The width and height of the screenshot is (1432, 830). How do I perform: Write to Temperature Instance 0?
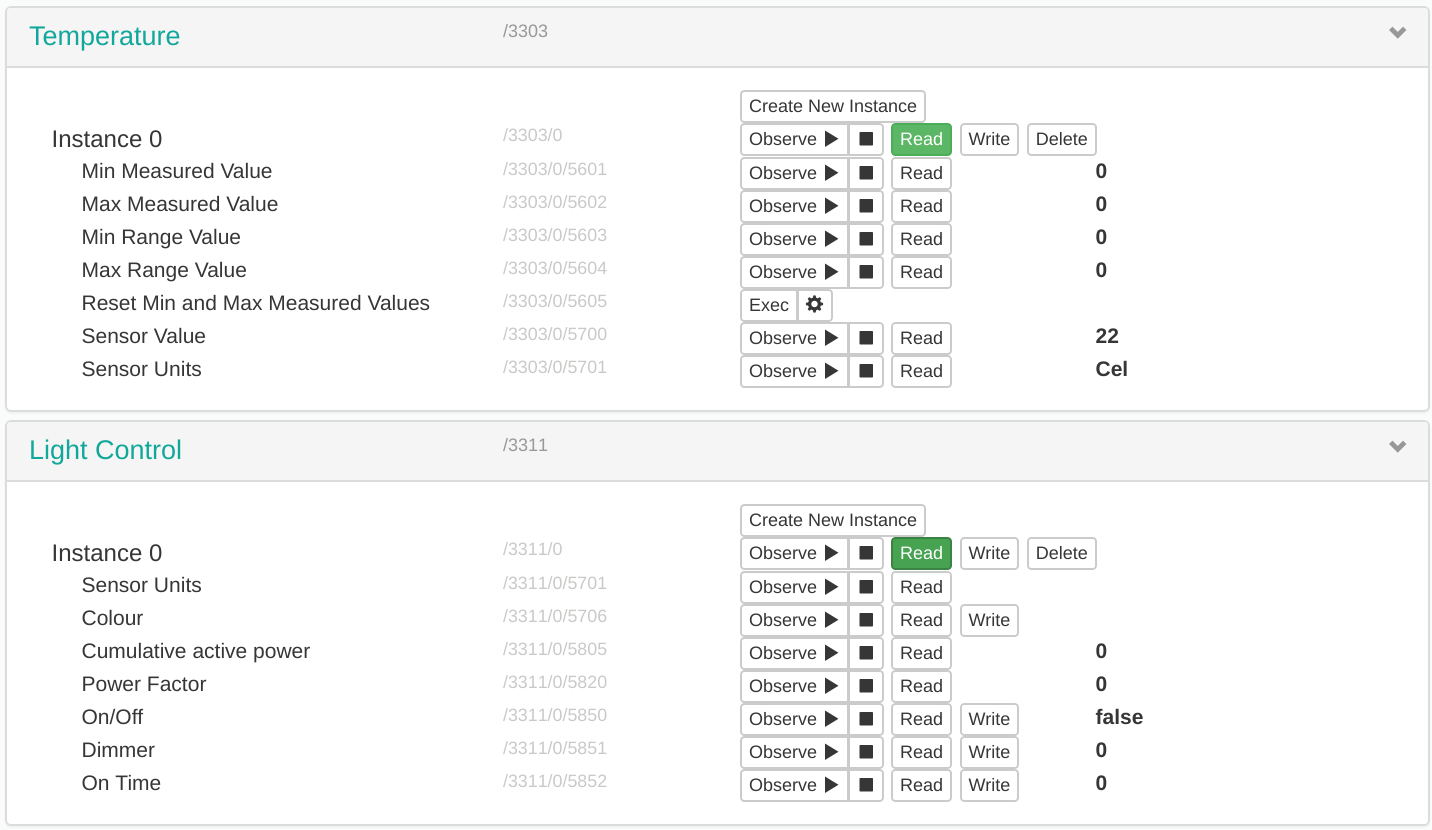tap(989, 139)
